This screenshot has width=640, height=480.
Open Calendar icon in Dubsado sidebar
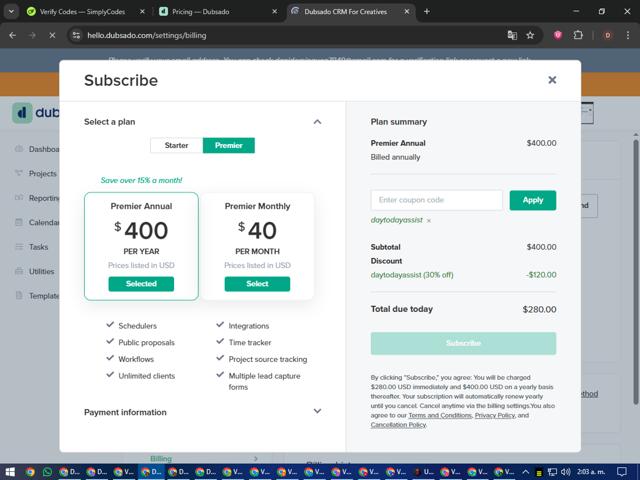pyautogui.click(x=19, y=222)
